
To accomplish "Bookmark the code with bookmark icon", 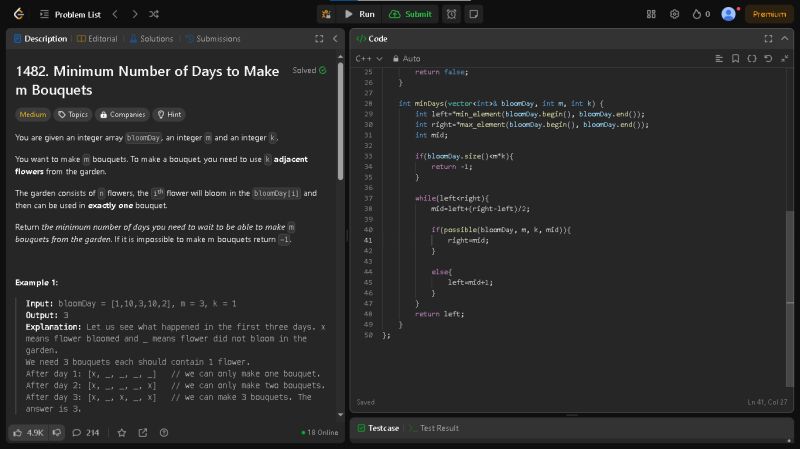I will [x=734, y=58].
